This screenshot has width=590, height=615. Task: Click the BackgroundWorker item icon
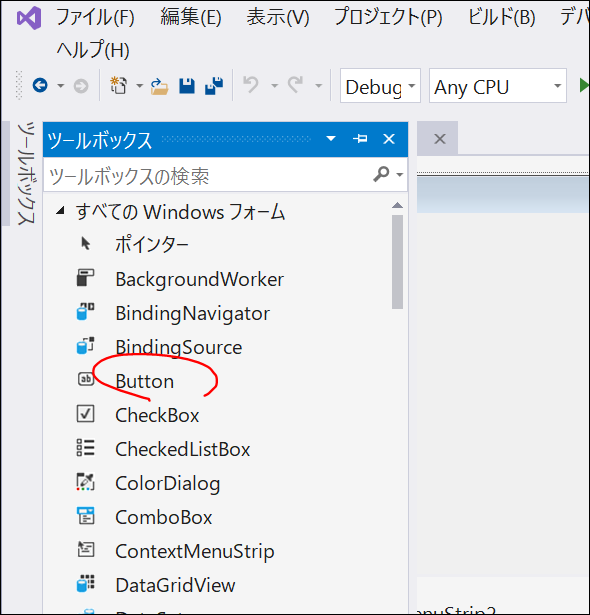tap(86, 278)
